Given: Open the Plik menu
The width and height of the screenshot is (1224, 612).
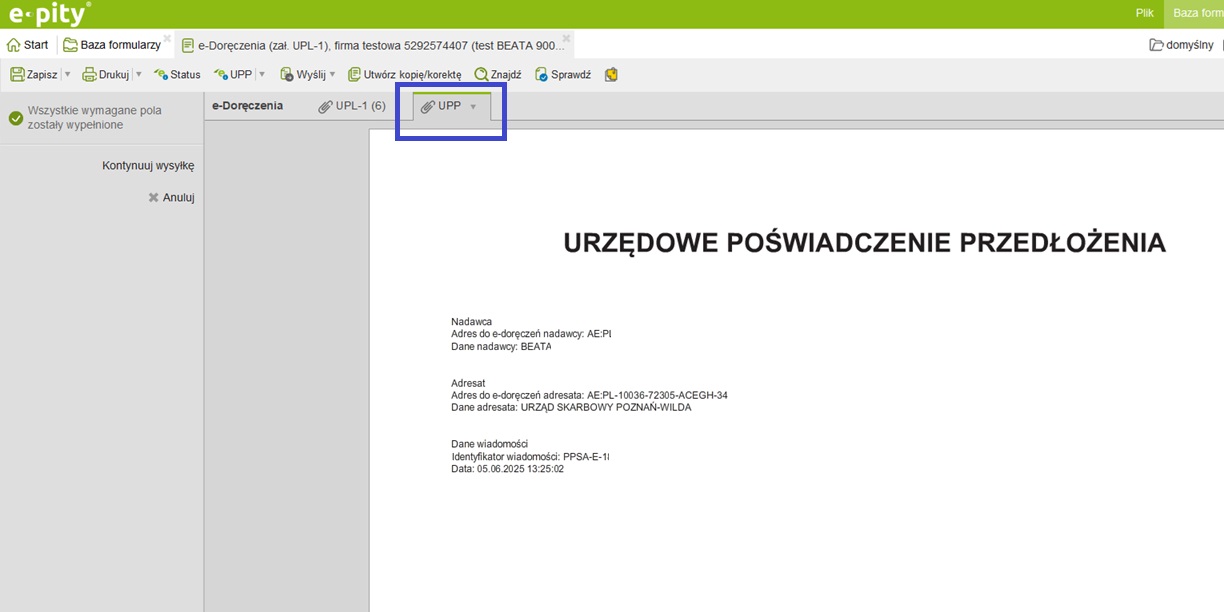Looking at the screenshot, I should pos(1145,13).
